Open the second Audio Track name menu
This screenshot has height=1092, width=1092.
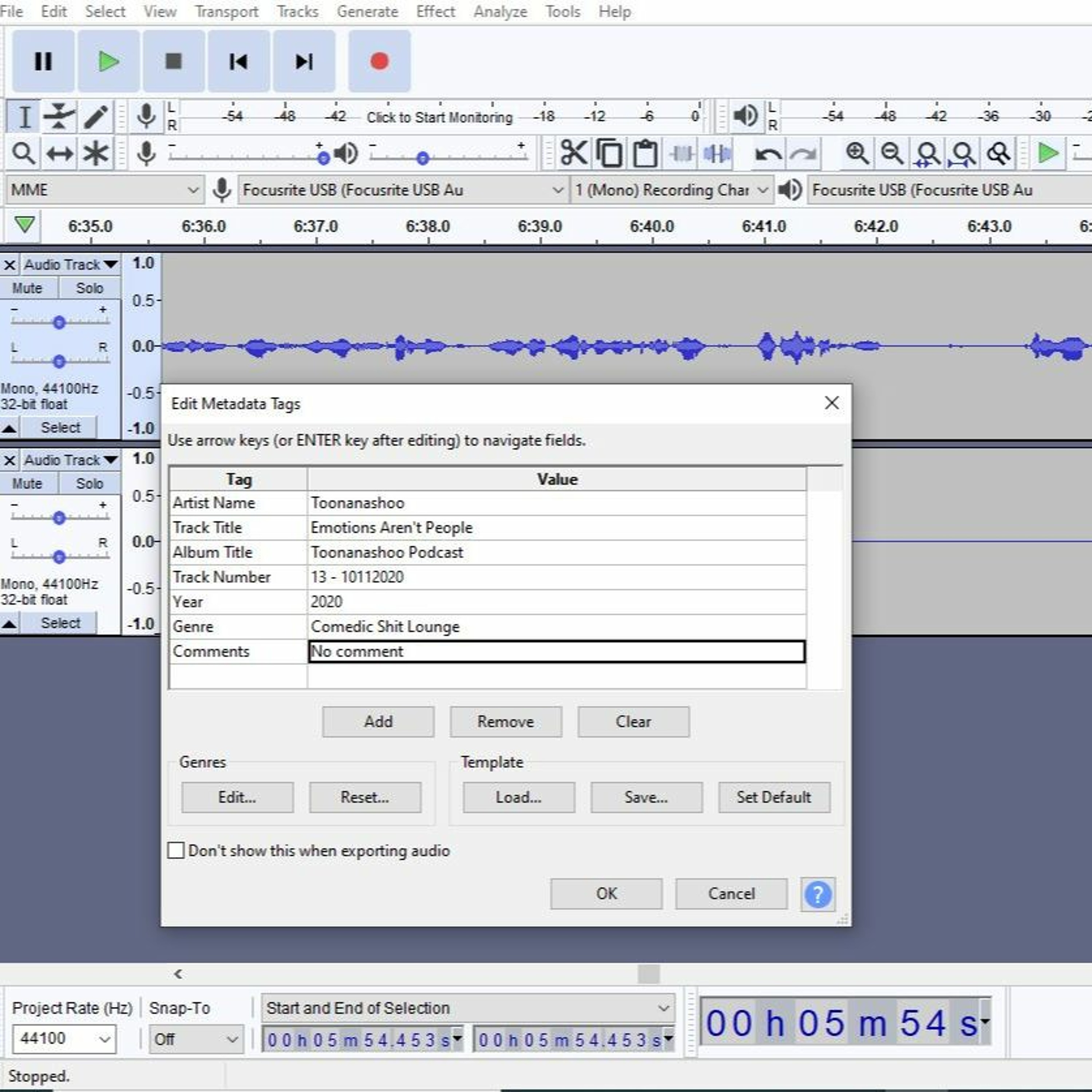tap(70, 460)
